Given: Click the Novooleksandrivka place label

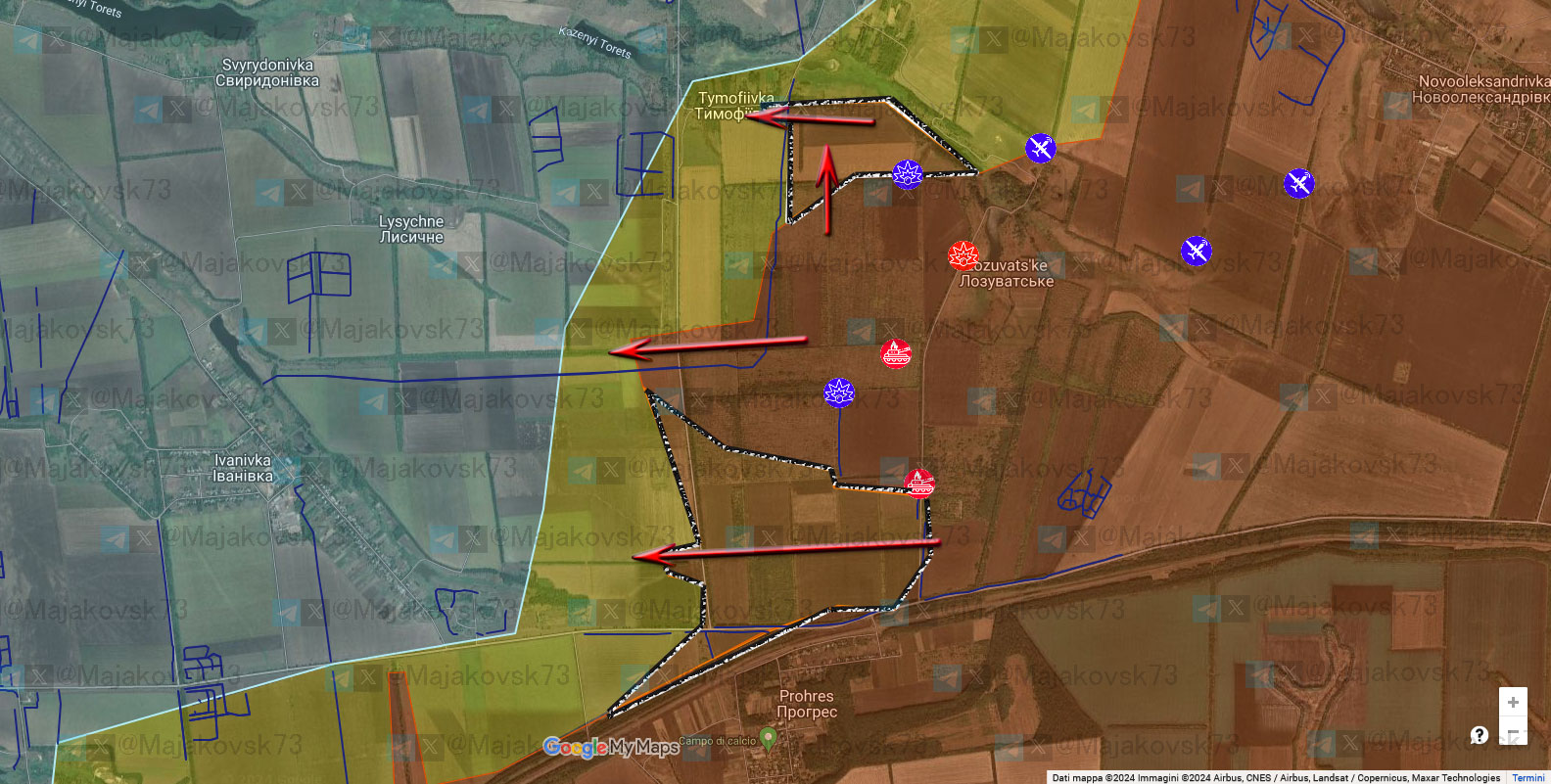Looking at the screenshot, I should pos(1483,89).
